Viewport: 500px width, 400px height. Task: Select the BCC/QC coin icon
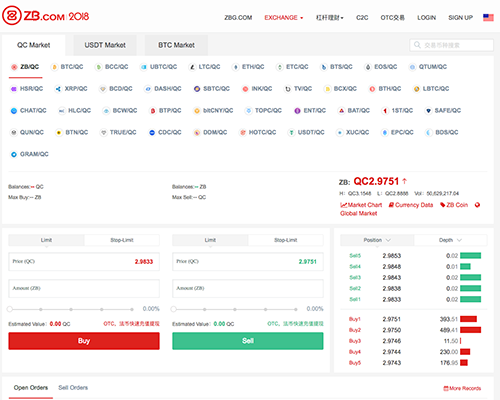(99, 67)
